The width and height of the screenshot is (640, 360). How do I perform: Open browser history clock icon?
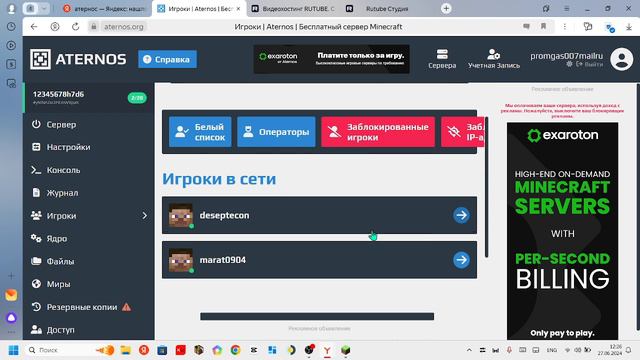point(11,27)
